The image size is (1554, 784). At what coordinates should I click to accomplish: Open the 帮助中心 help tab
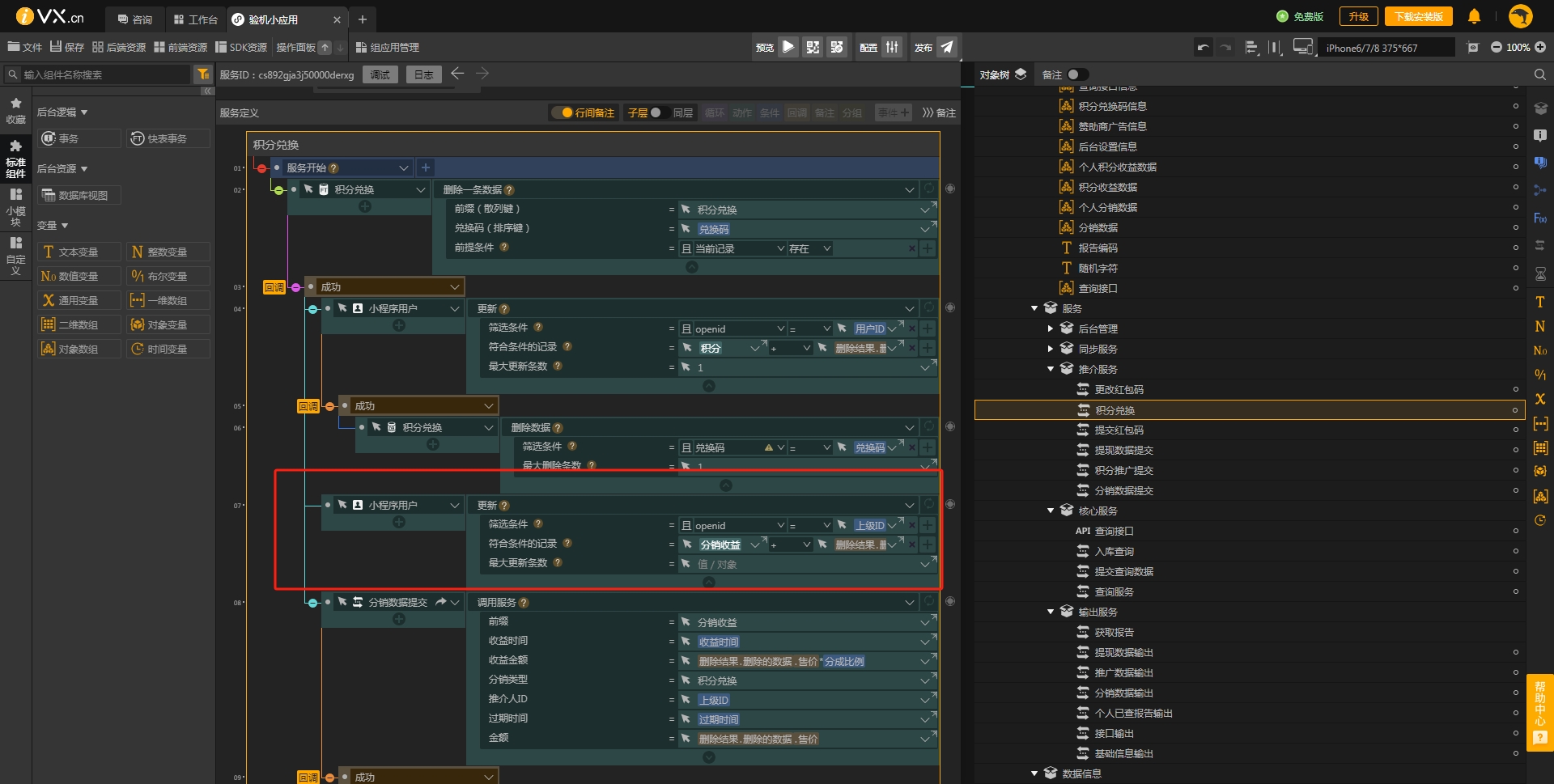(1540, 713)
